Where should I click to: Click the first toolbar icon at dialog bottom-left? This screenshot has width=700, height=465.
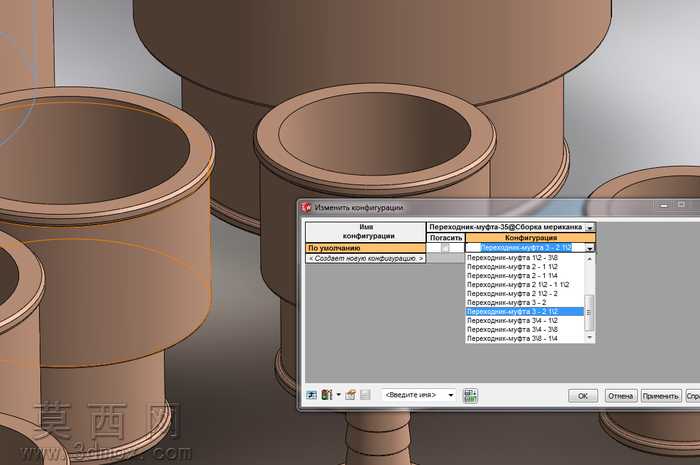point(312,395)
